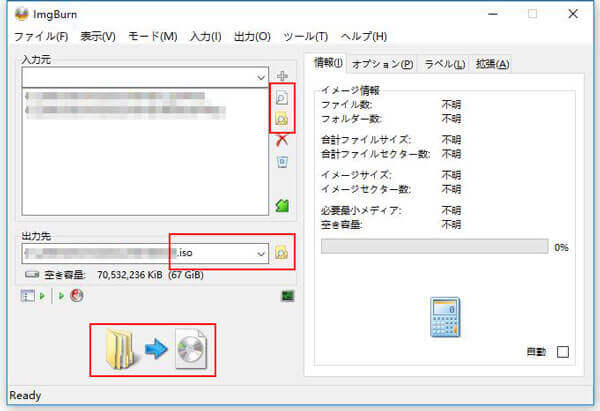Click the add source plus icon
Viewport: 600px width, 411px height.
coord(282,76)
